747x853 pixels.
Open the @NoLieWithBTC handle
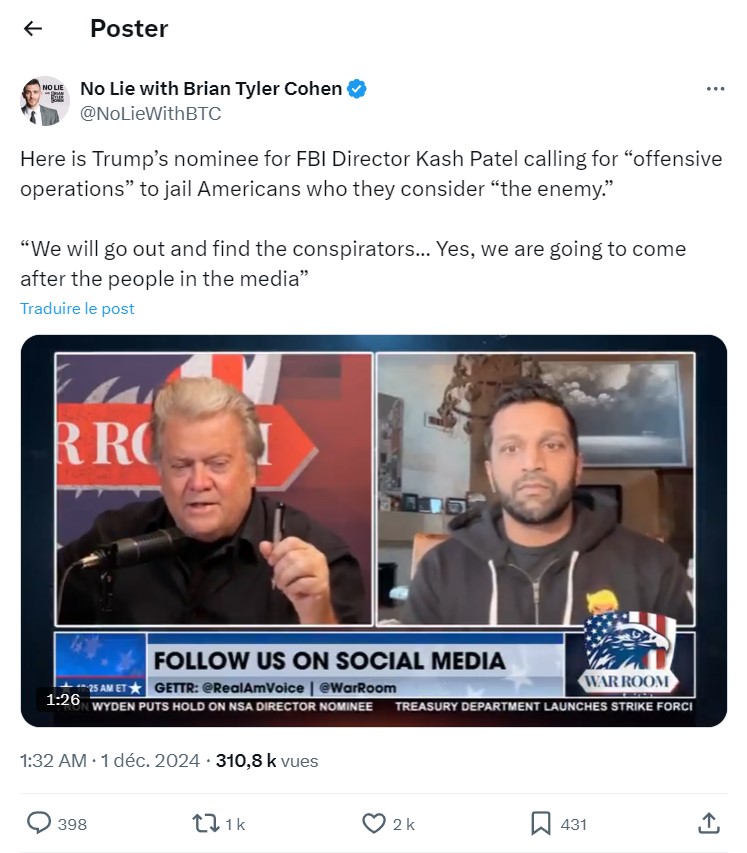point(151,113)
